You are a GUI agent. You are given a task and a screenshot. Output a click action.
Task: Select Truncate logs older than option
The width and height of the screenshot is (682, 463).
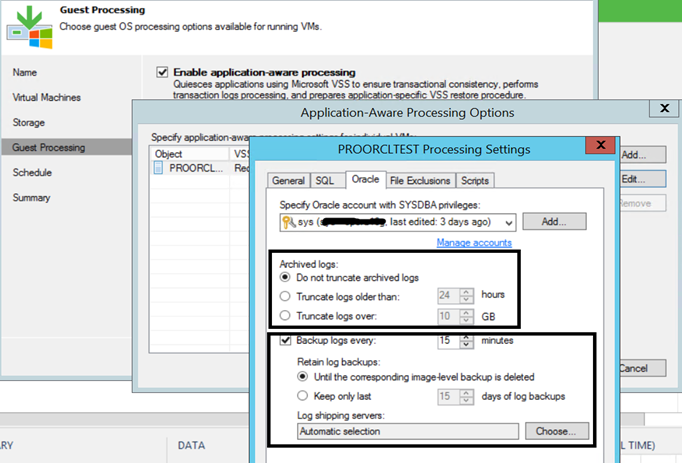click(287, 294)
